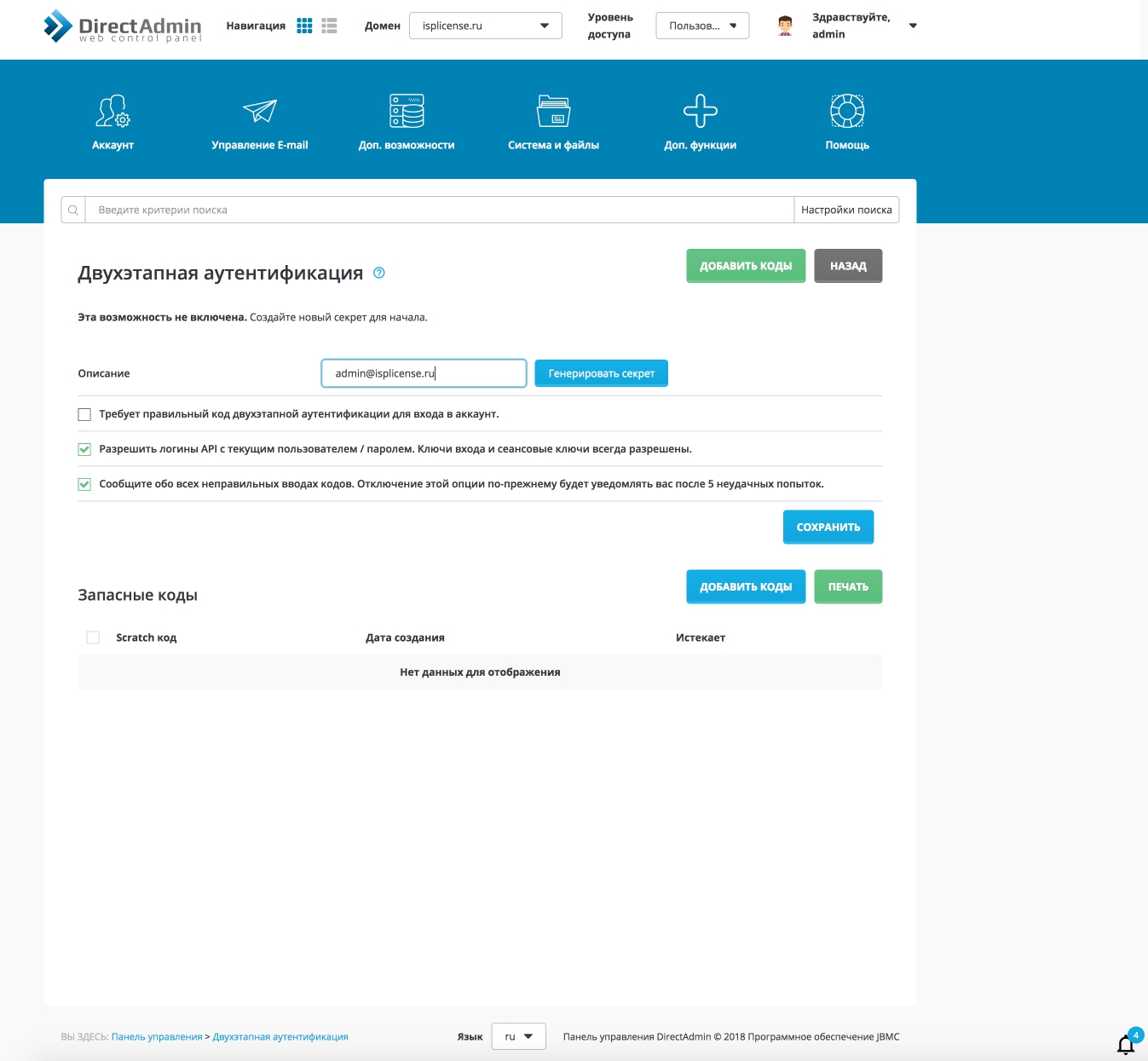Select all Scratch код rows checkbox

[93, 637]
